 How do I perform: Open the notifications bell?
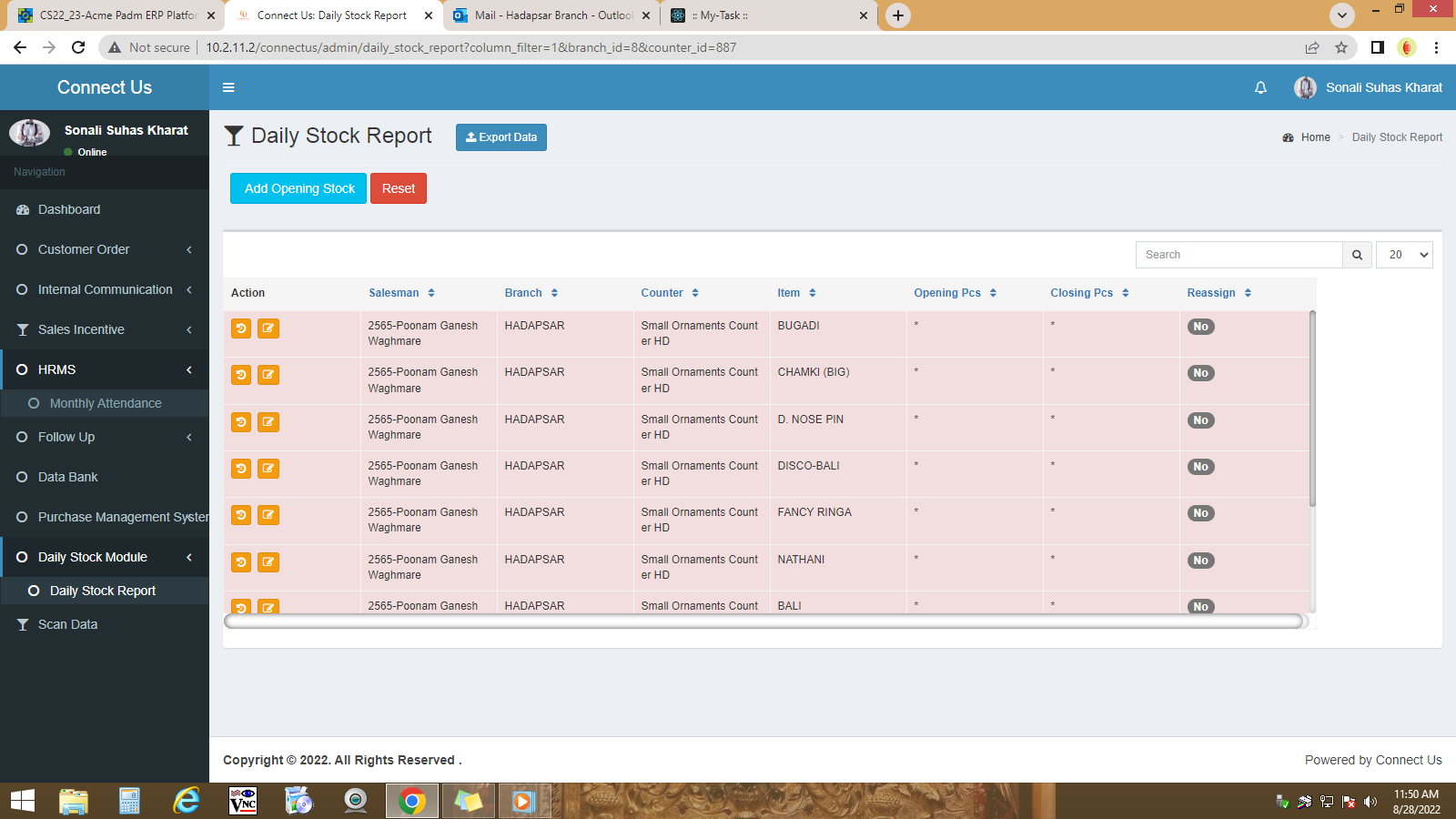point(1260,87)
